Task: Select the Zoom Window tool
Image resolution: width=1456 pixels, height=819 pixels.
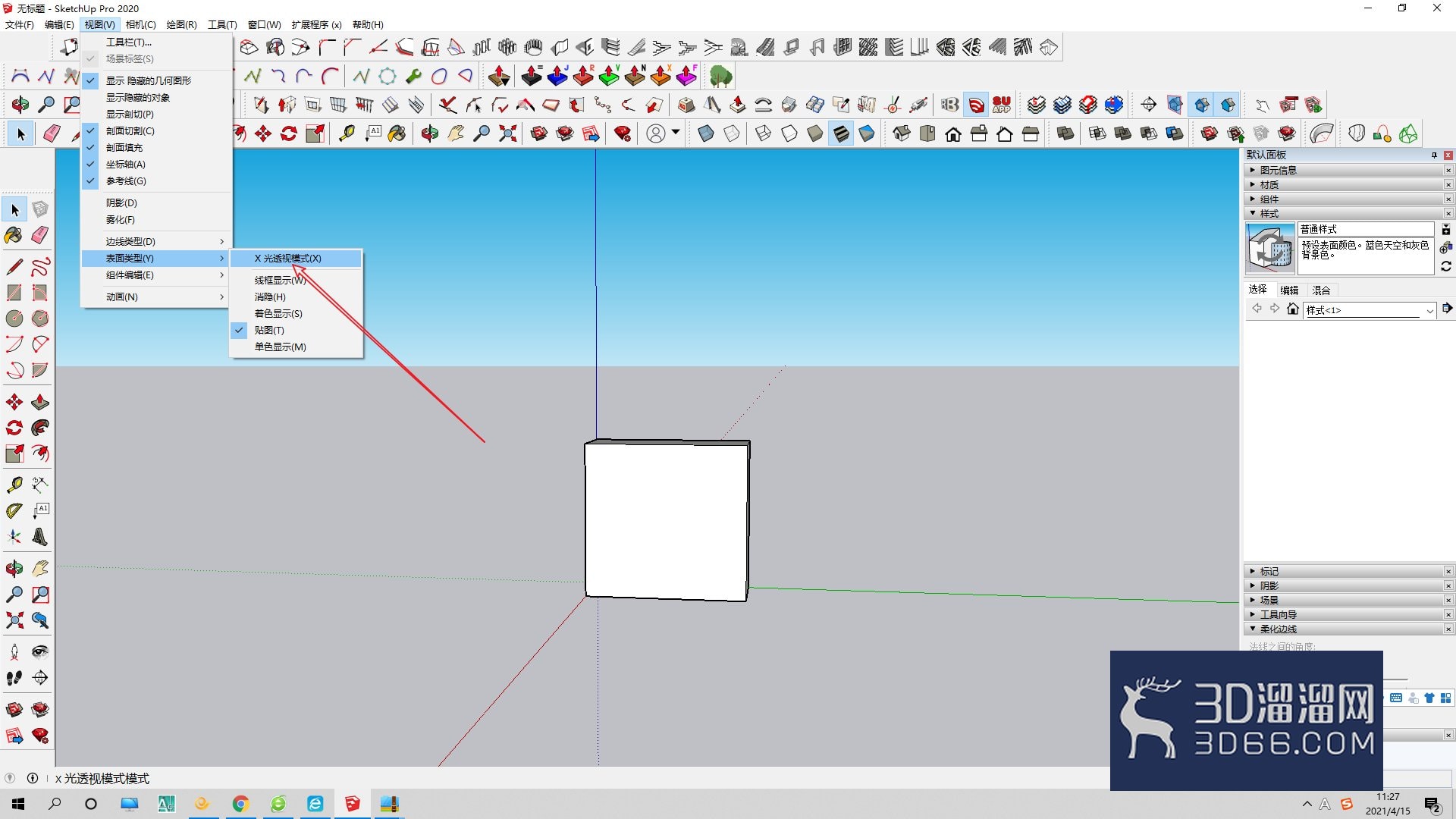Action: [x=40, y=595]
